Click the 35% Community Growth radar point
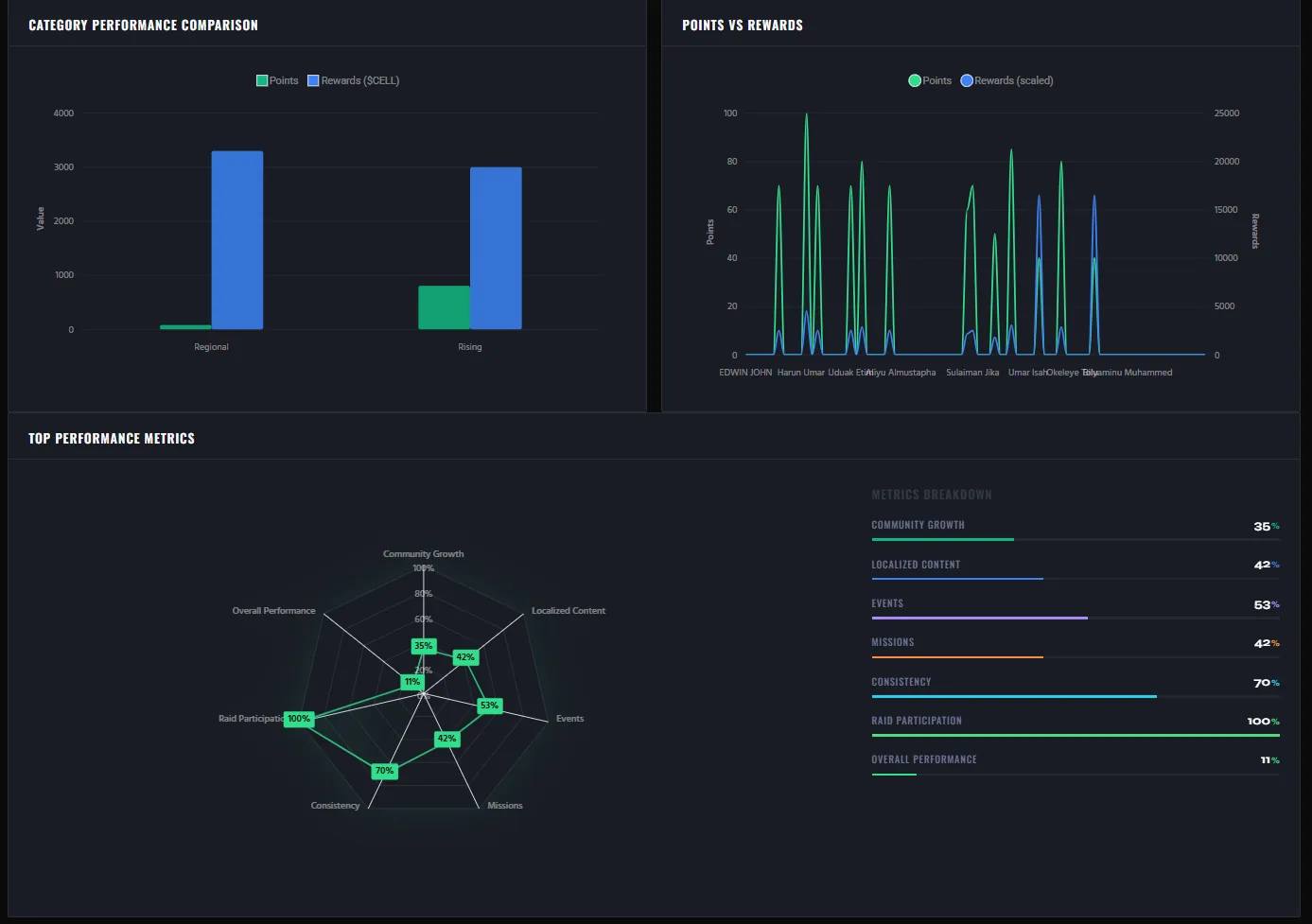The height and width of the screenshot is (924, 1312). pyautogui.click(x=424, y=646)
